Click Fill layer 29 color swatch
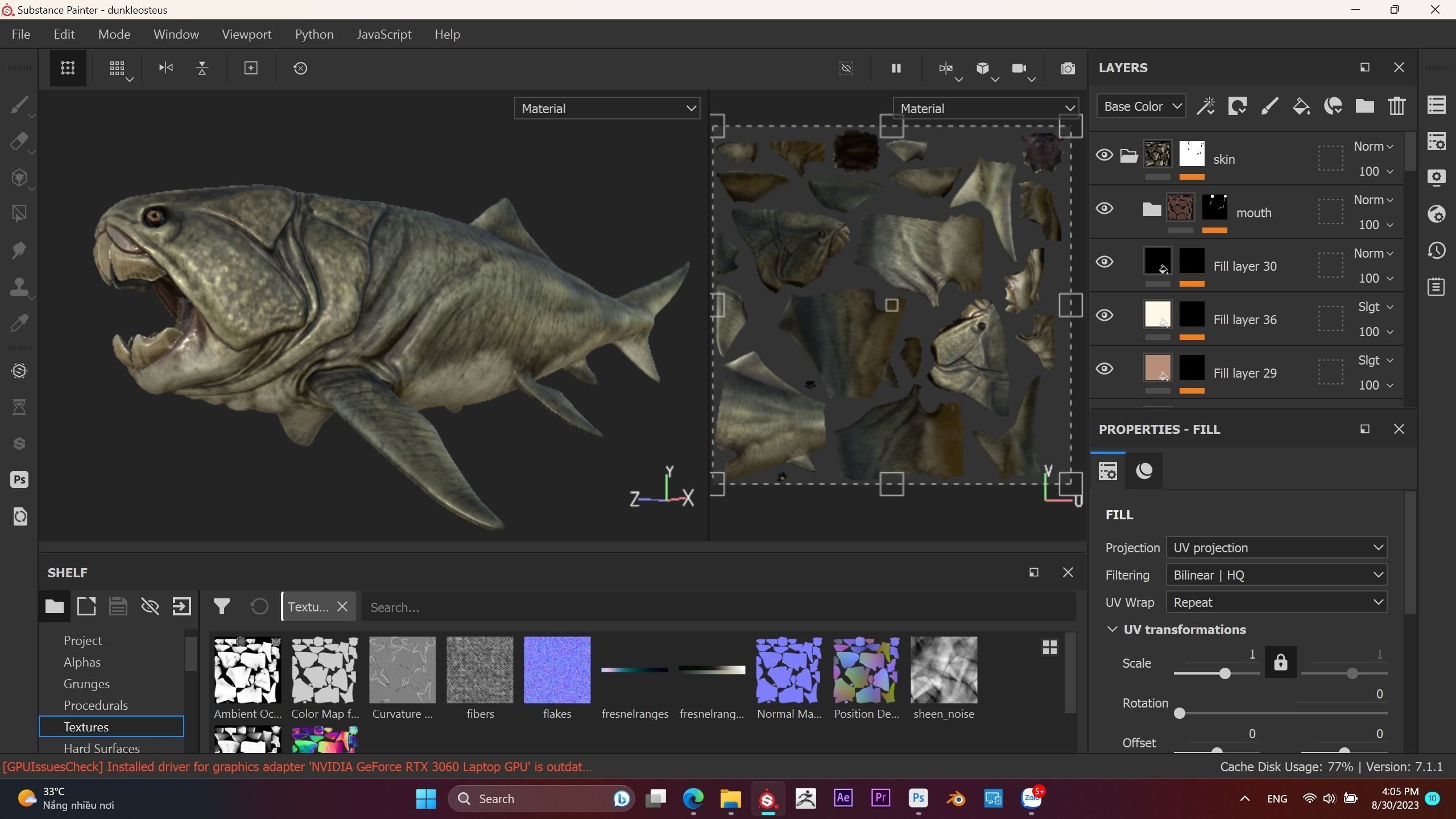Viewport: 1456px width, 819px height. coord(1157,368)
